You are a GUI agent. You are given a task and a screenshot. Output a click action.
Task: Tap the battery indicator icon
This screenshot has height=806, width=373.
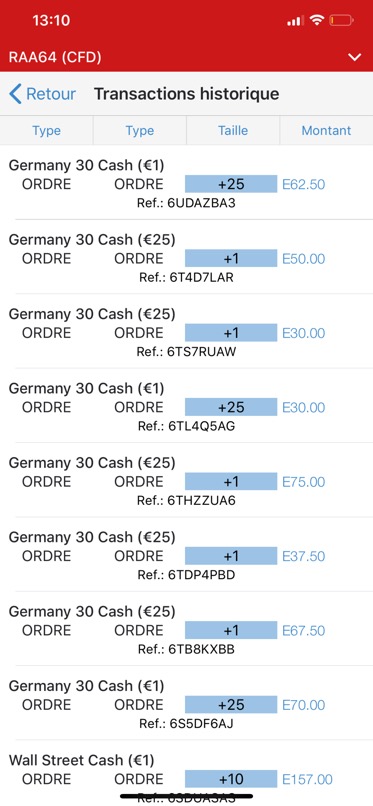click(341, 21)
